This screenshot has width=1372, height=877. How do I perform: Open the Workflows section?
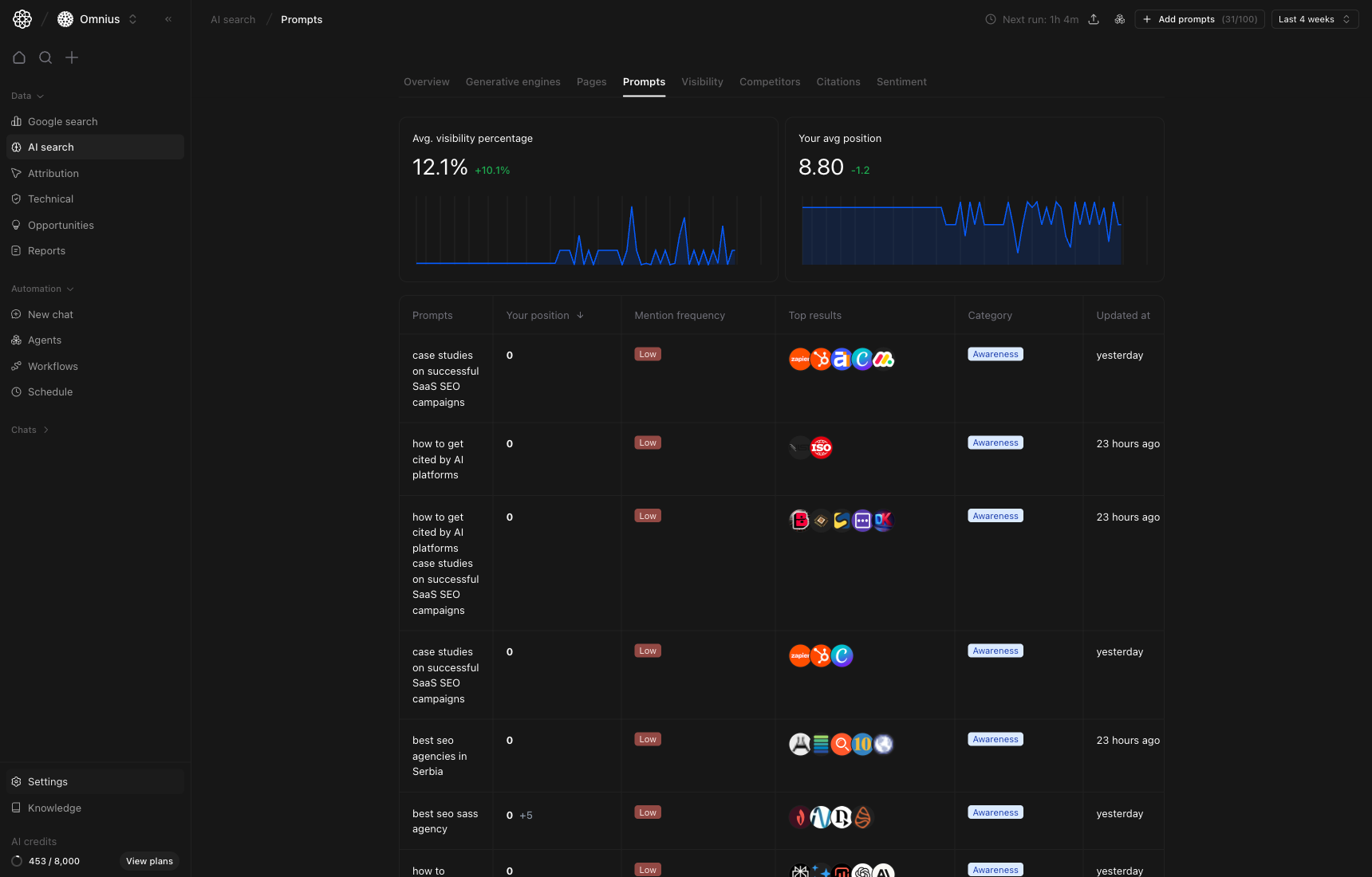(x=53, y=366)
